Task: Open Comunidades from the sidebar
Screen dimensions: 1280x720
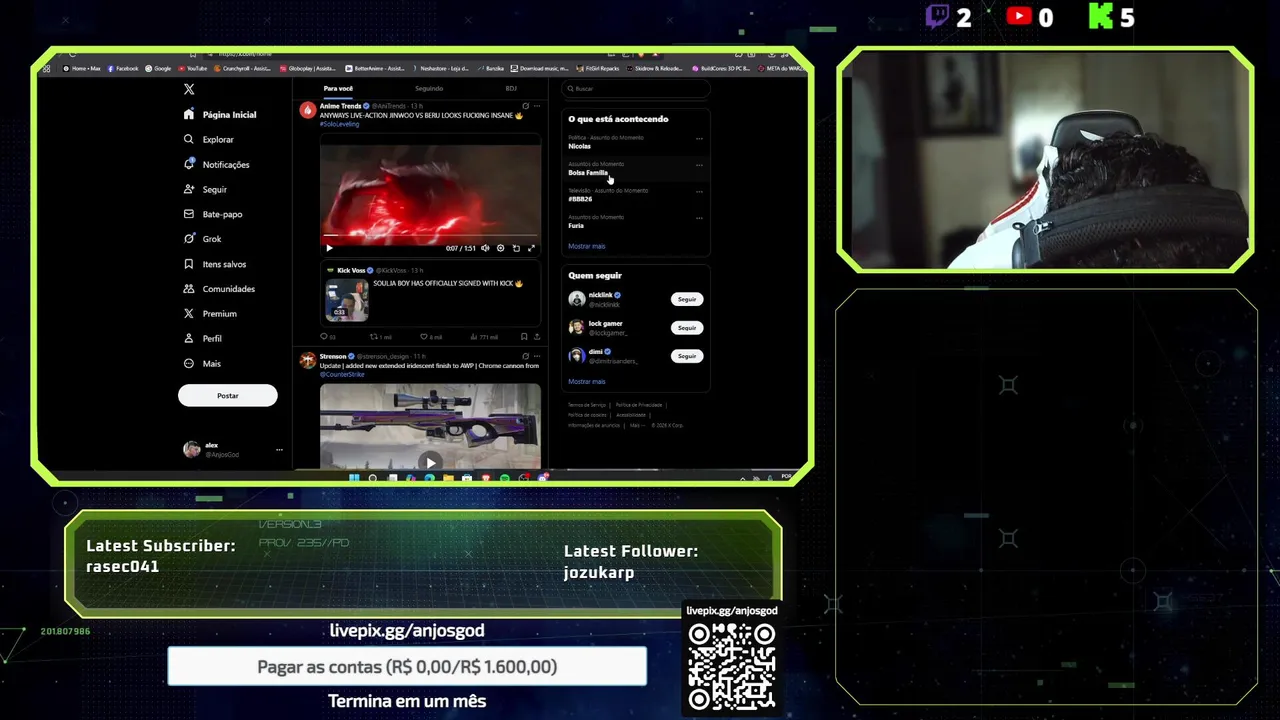Action: pyautogui.click(x=229, y=289)
